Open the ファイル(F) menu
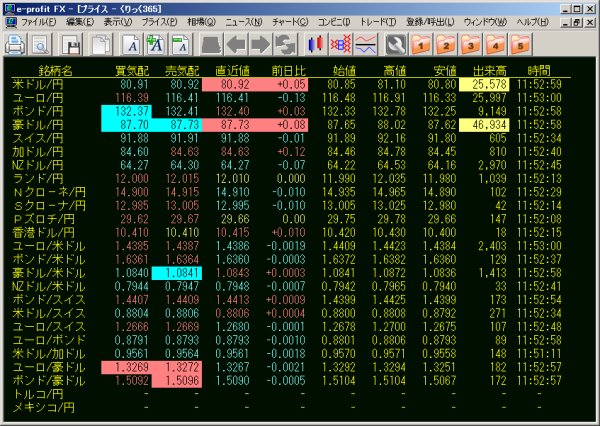Viewport: 600px width, 426px height. coord(39,22)
